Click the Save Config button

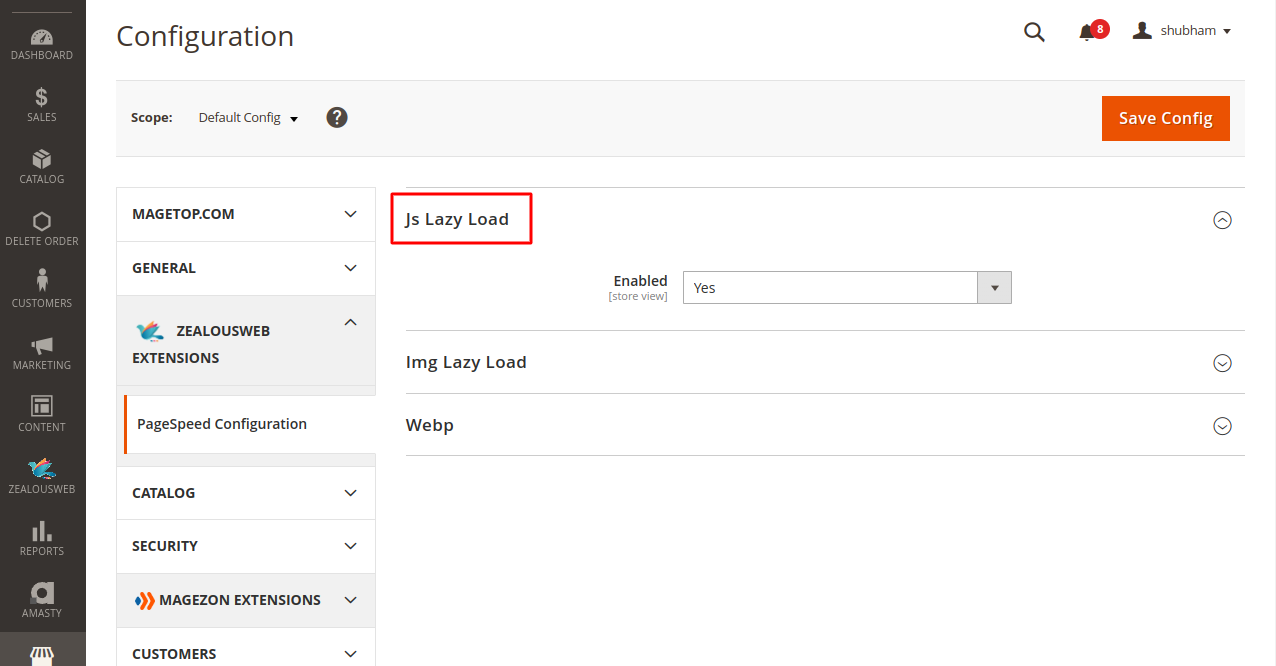click(x=1165, y=118)
